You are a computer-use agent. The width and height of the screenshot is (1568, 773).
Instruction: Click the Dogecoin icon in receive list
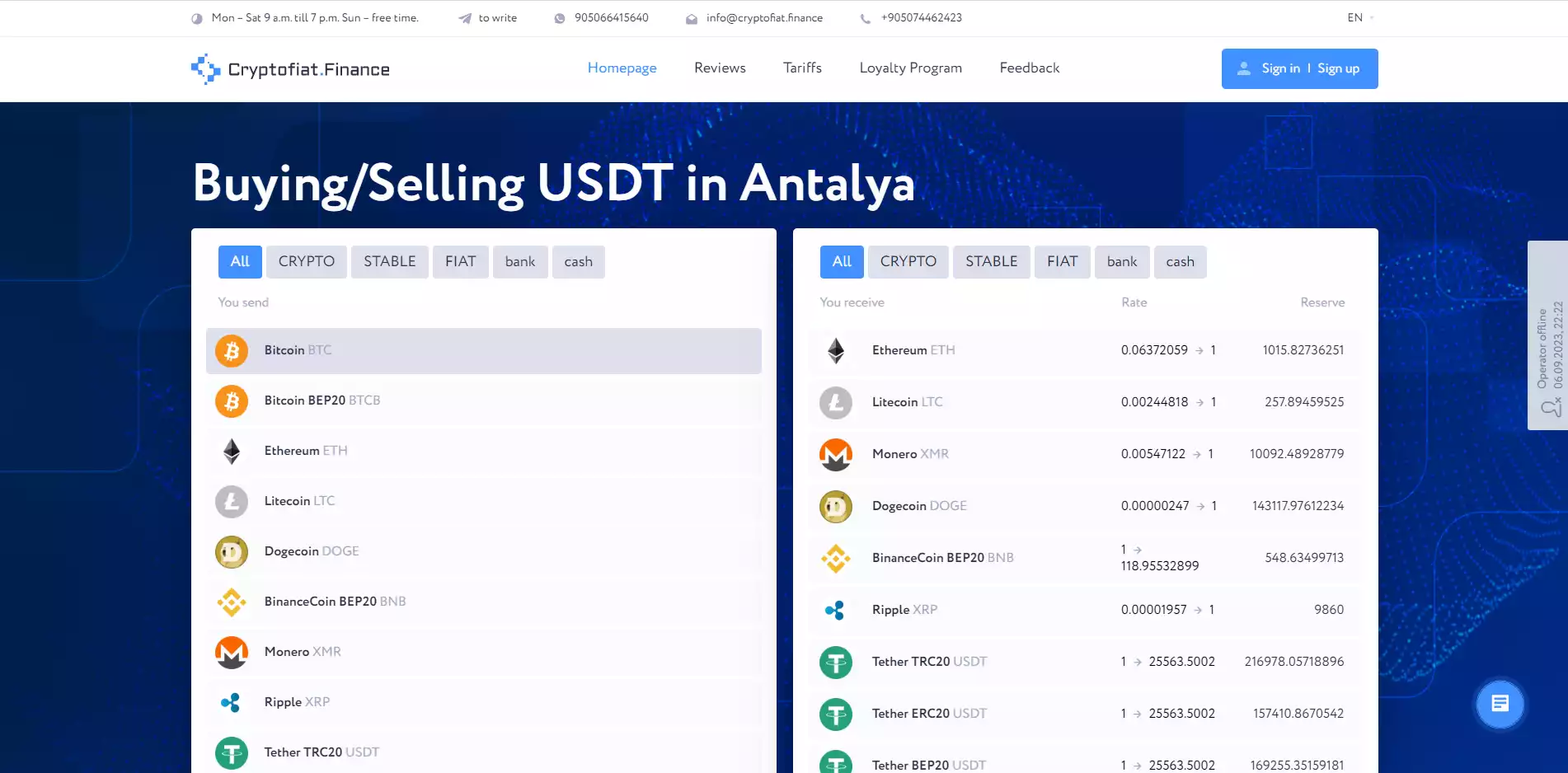click(x=836, y=507)
